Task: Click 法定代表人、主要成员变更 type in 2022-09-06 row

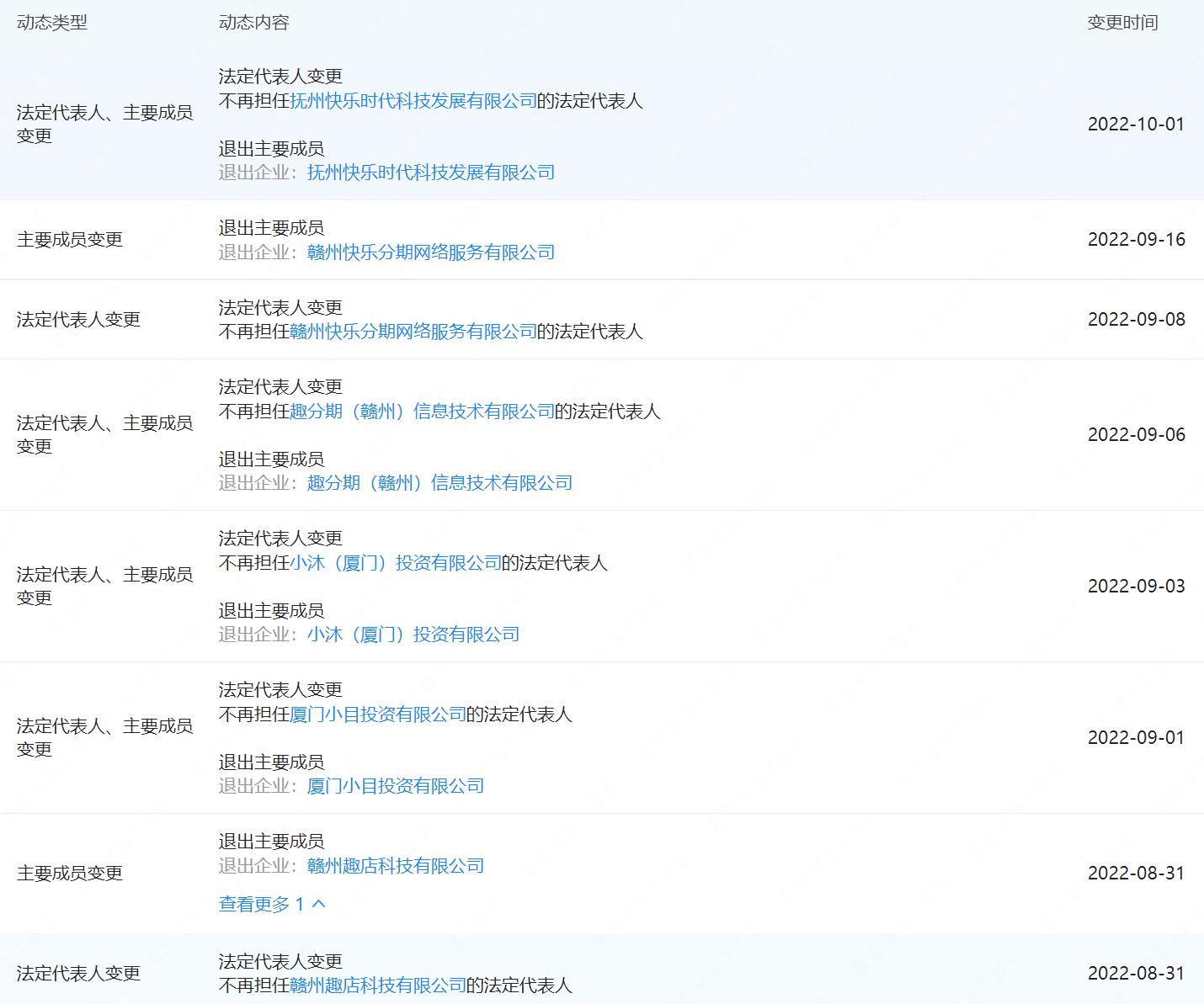Action: click(x=105, y=435)
